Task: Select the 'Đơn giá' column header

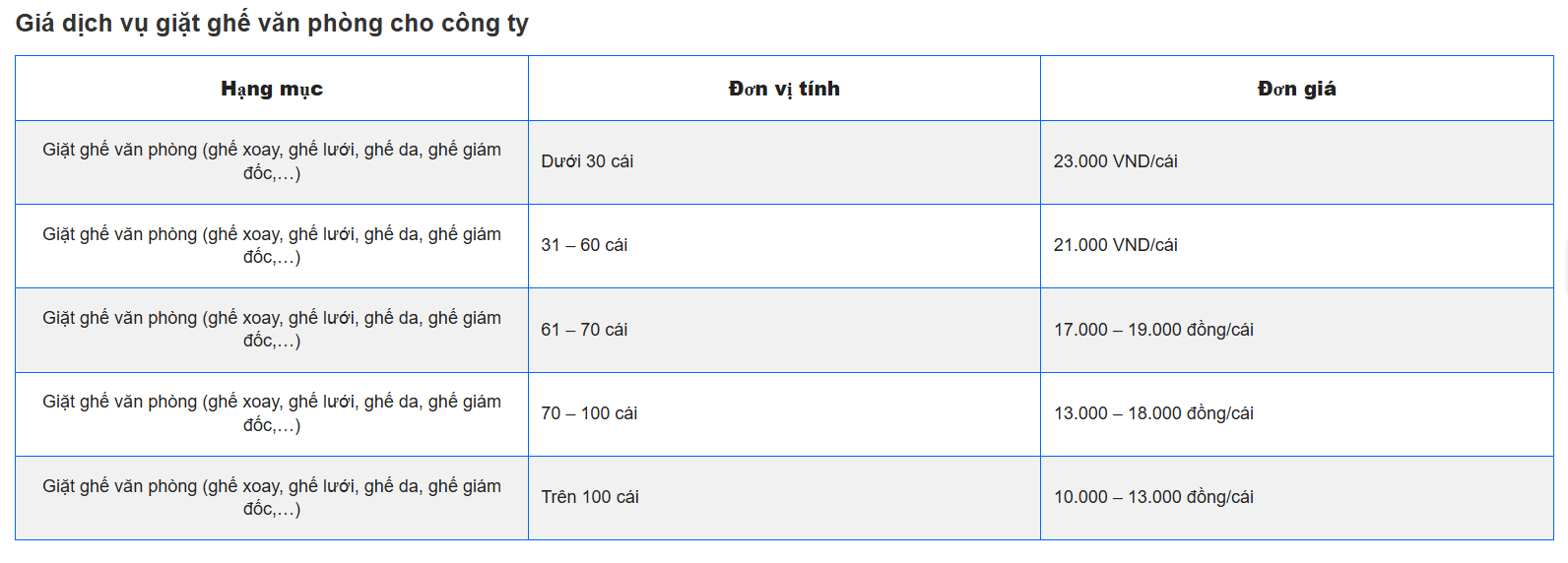Action: click(x=1297, y=89)
